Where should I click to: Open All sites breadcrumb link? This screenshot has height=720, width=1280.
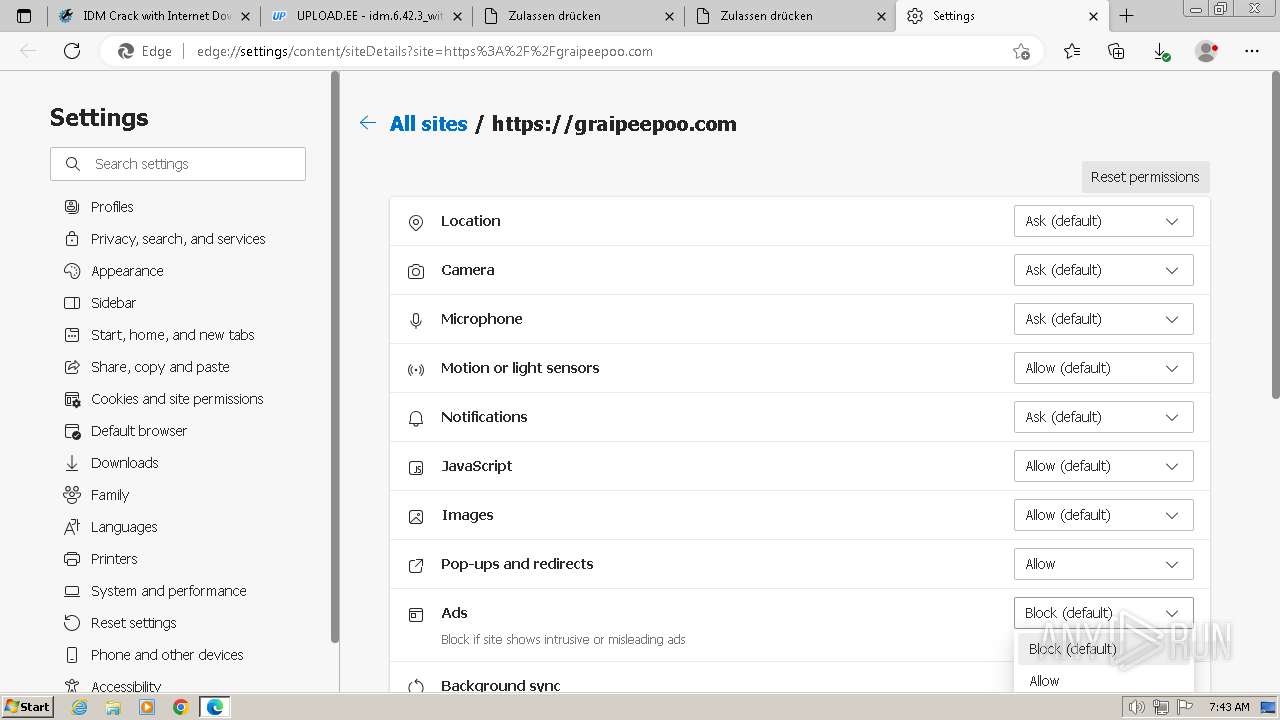point(428,124)
